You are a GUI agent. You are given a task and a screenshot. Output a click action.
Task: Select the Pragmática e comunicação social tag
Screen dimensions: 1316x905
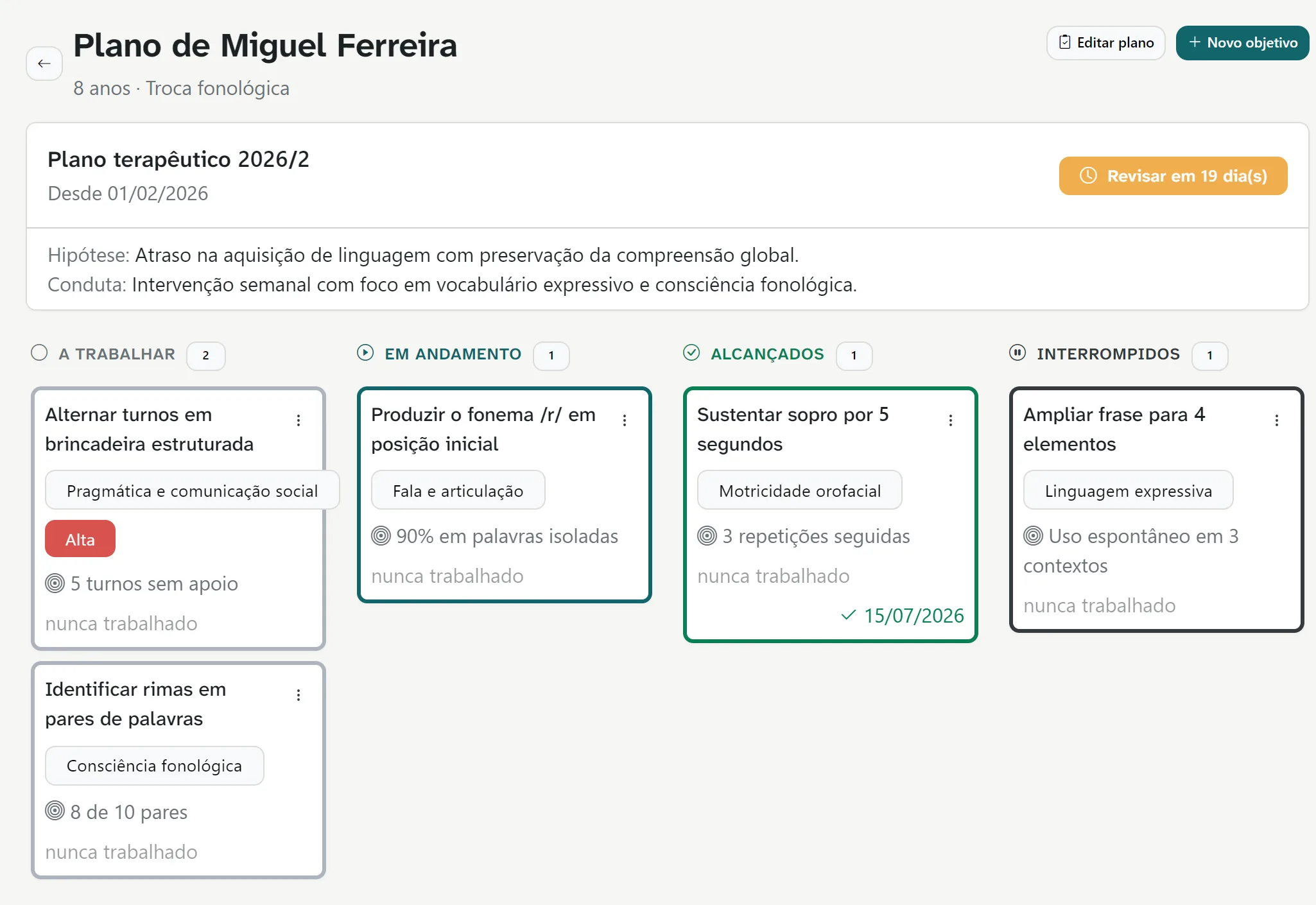click(192, 490)
